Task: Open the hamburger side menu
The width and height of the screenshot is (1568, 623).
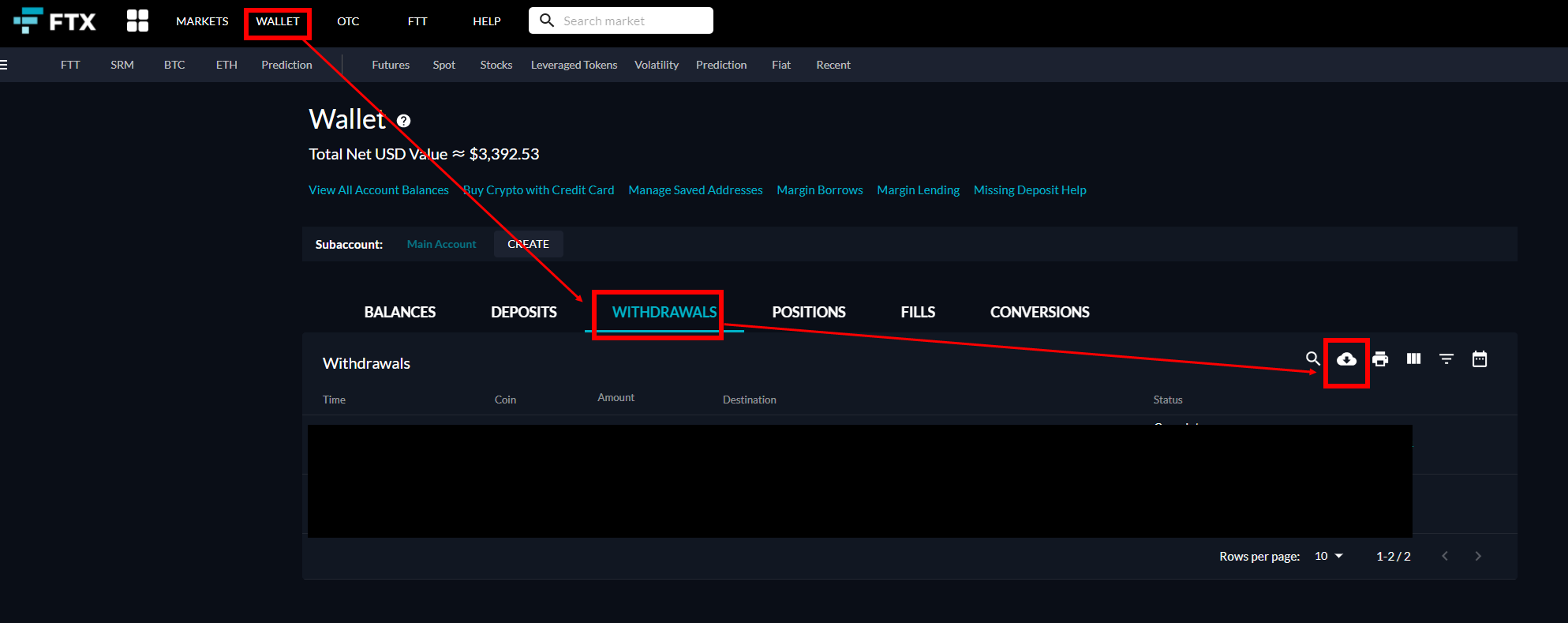Action: 4,65
